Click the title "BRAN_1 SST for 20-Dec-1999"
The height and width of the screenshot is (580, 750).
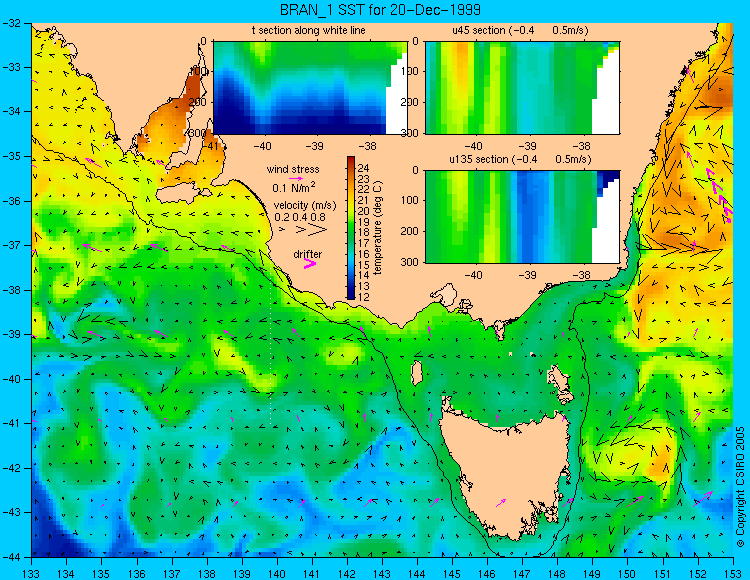(380, 10)
